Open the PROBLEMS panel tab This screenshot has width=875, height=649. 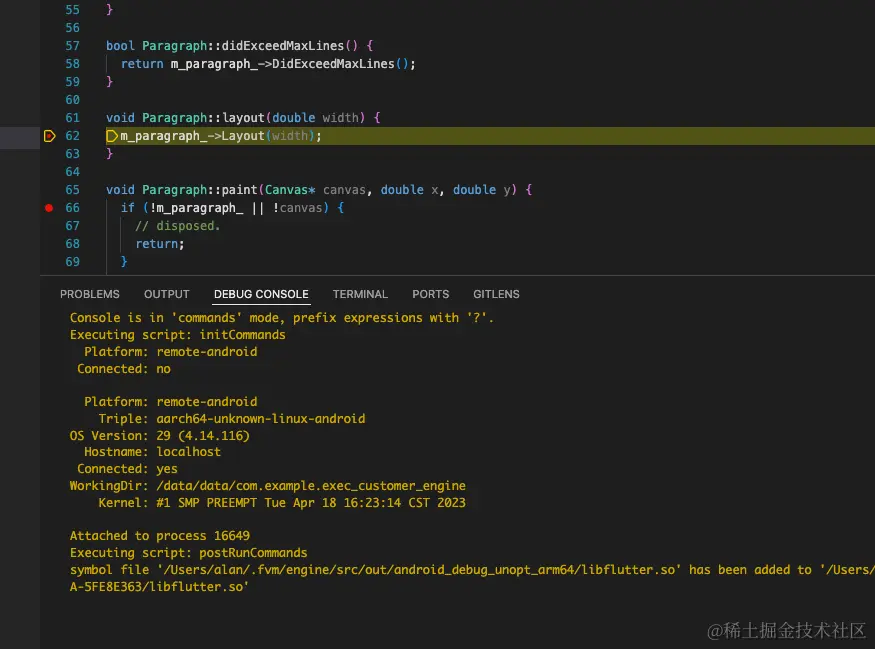pos(89,294)
